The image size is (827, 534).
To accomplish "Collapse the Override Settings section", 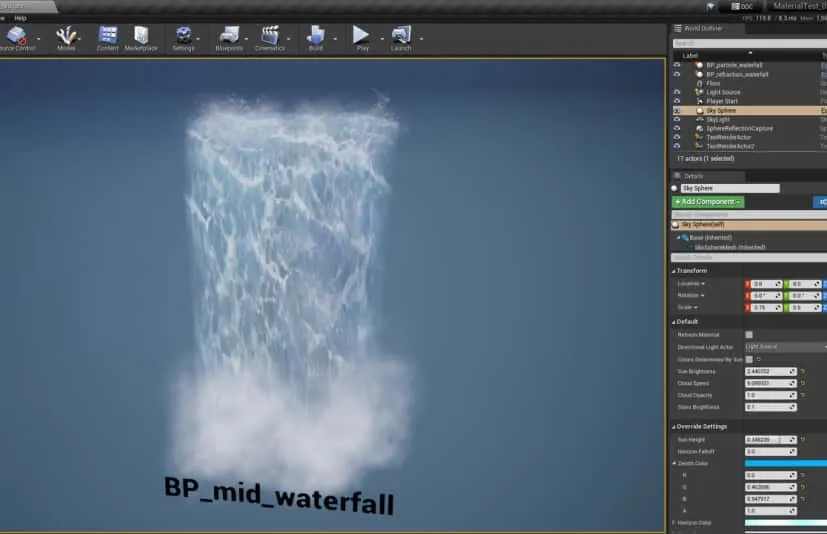I will [674, 426].
